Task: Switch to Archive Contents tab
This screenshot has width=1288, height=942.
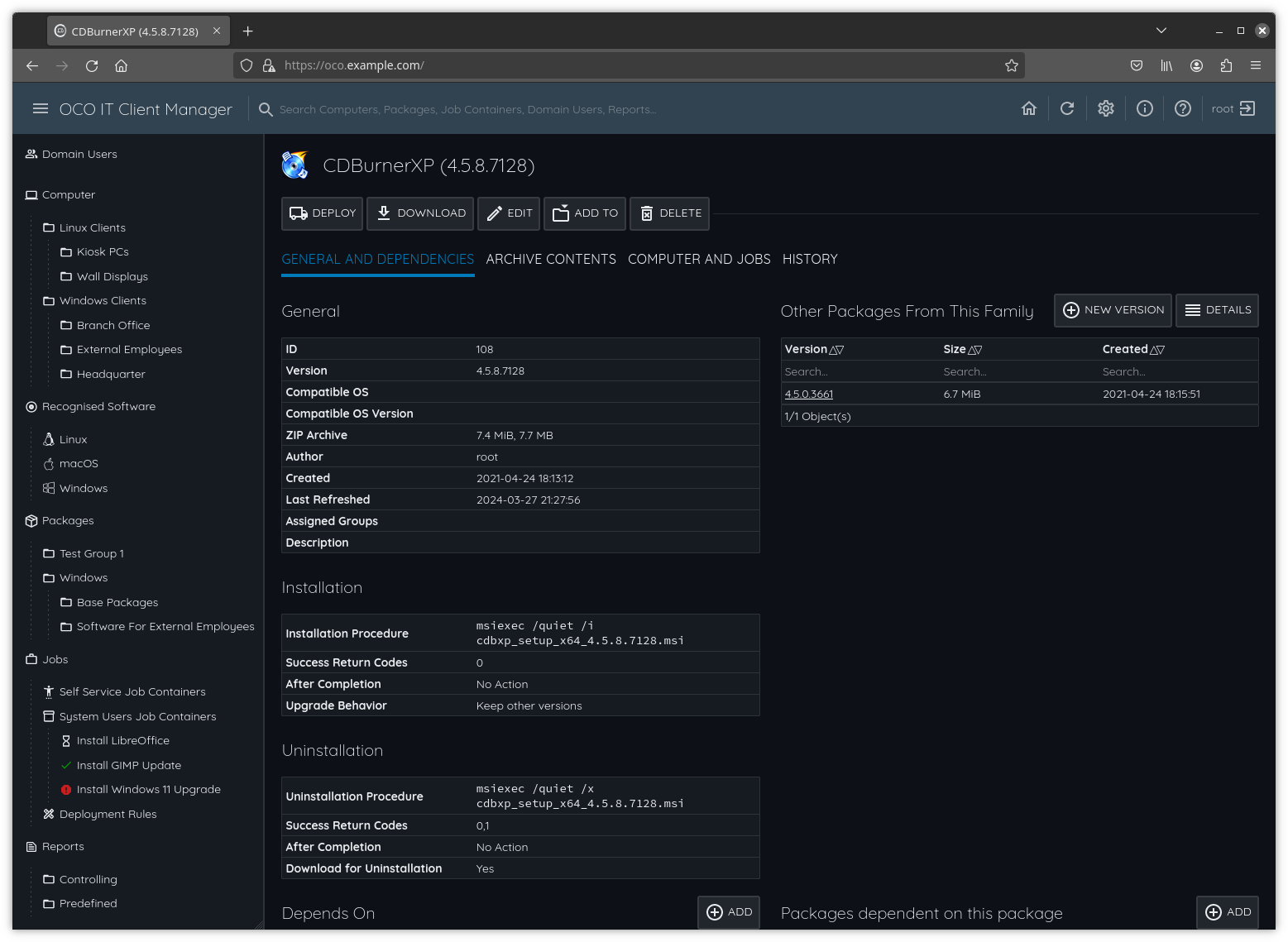Action: tap(551, 259)
